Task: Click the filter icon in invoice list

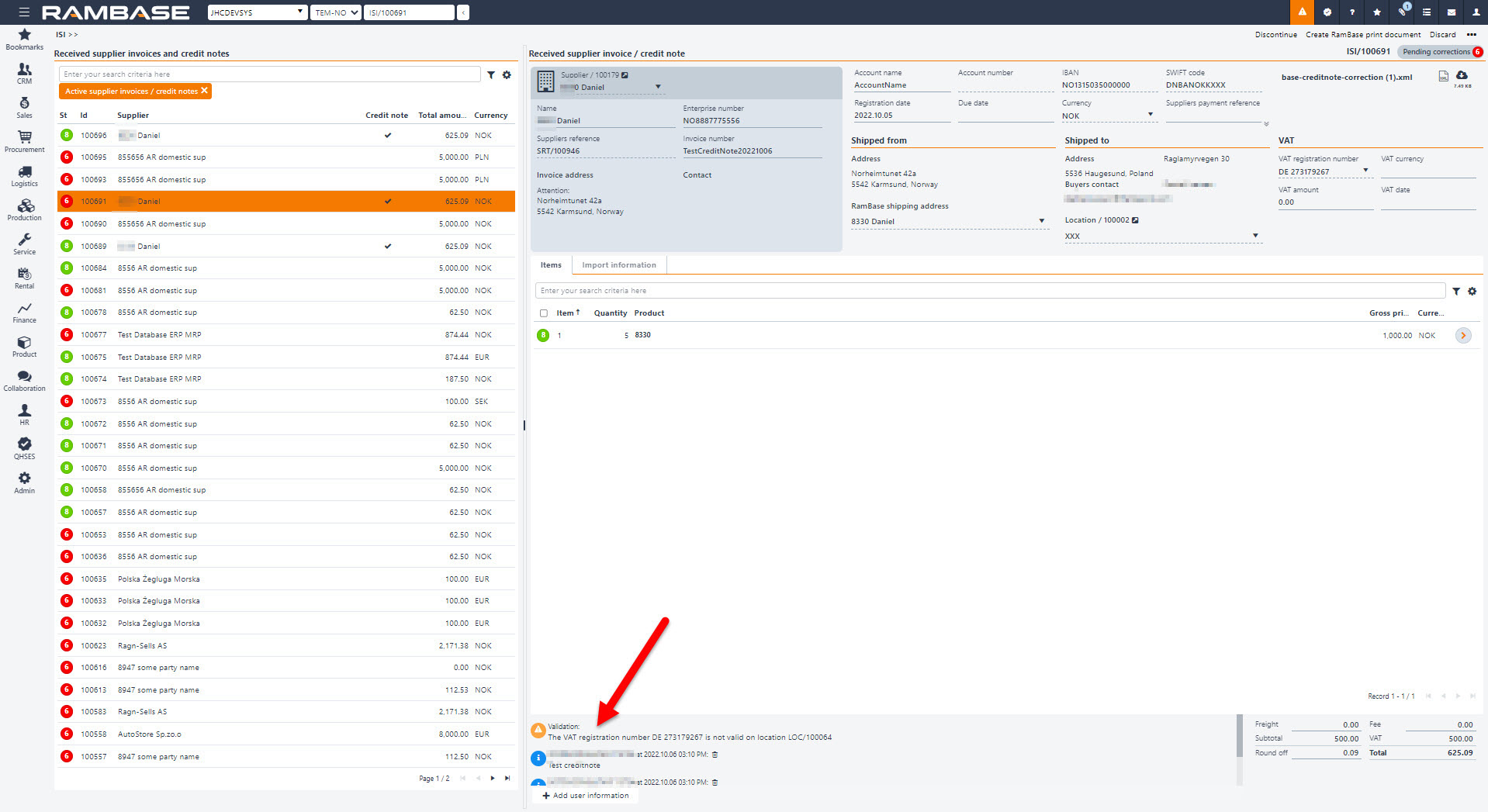Action: pos(491,75)
